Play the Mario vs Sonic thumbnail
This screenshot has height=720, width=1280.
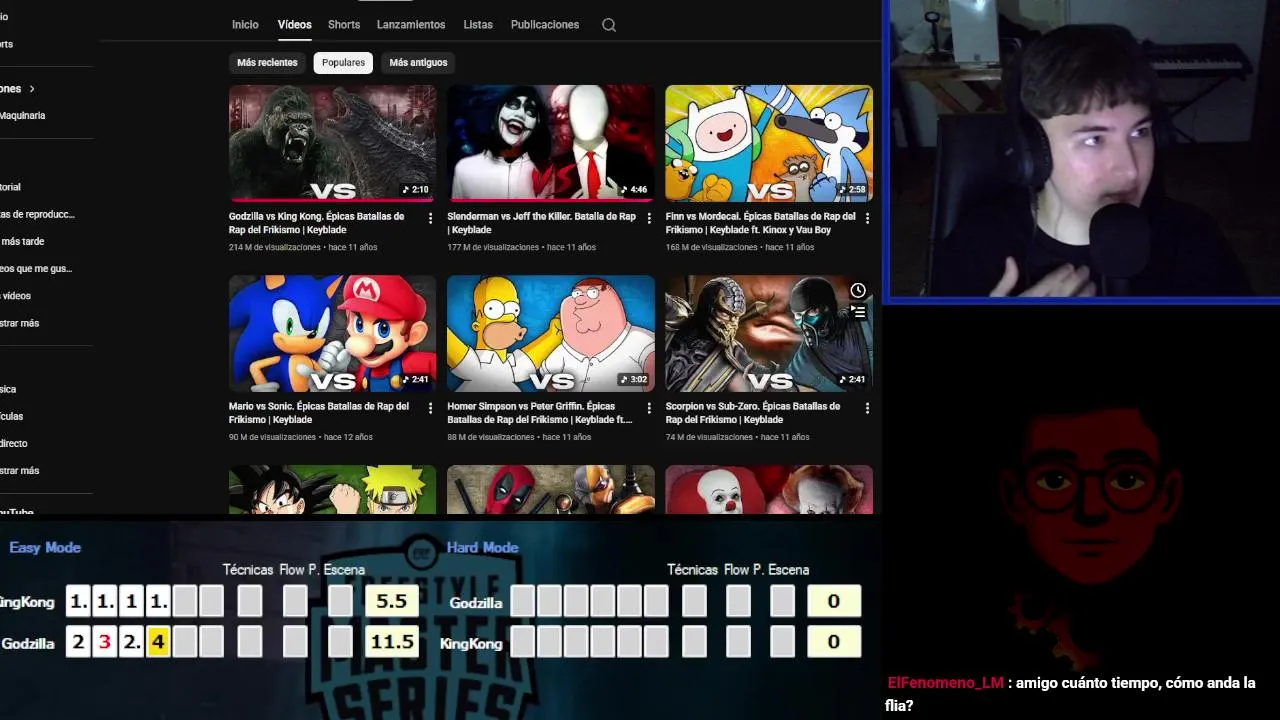(332, 333)
